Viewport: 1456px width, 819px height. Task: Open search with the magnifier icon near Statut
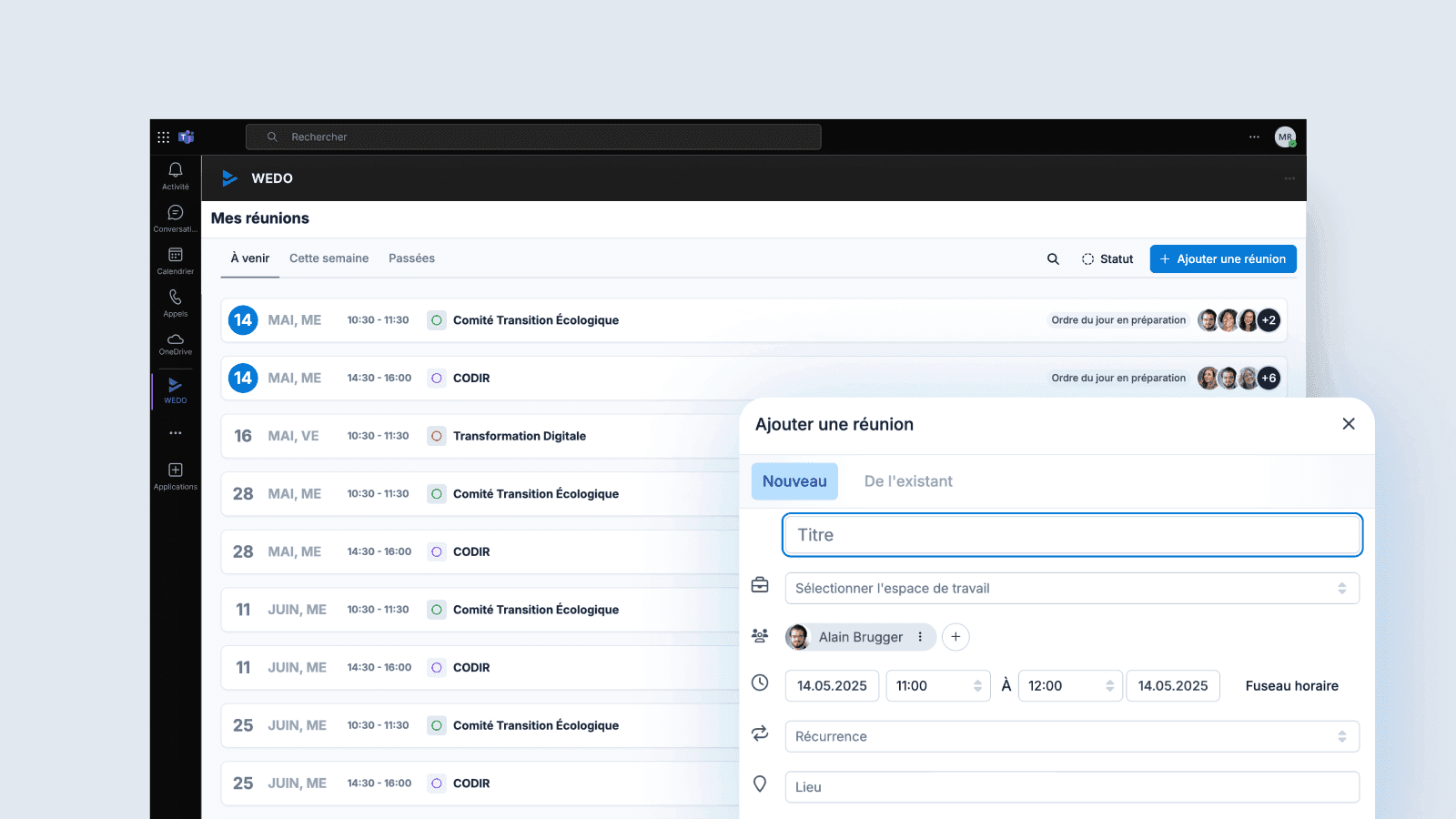1053,258
